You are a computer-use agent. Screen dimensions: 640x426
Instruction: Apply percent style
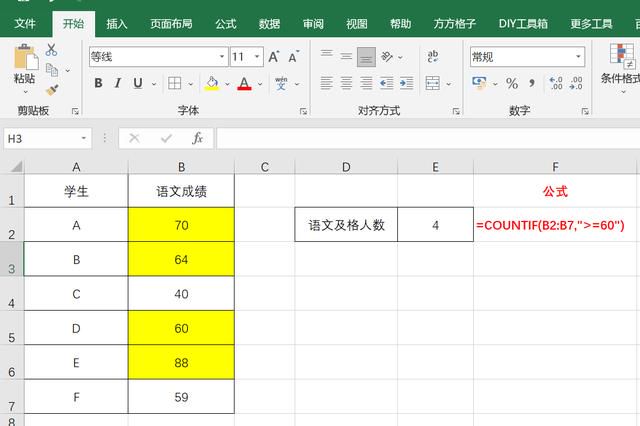(512, 83)
